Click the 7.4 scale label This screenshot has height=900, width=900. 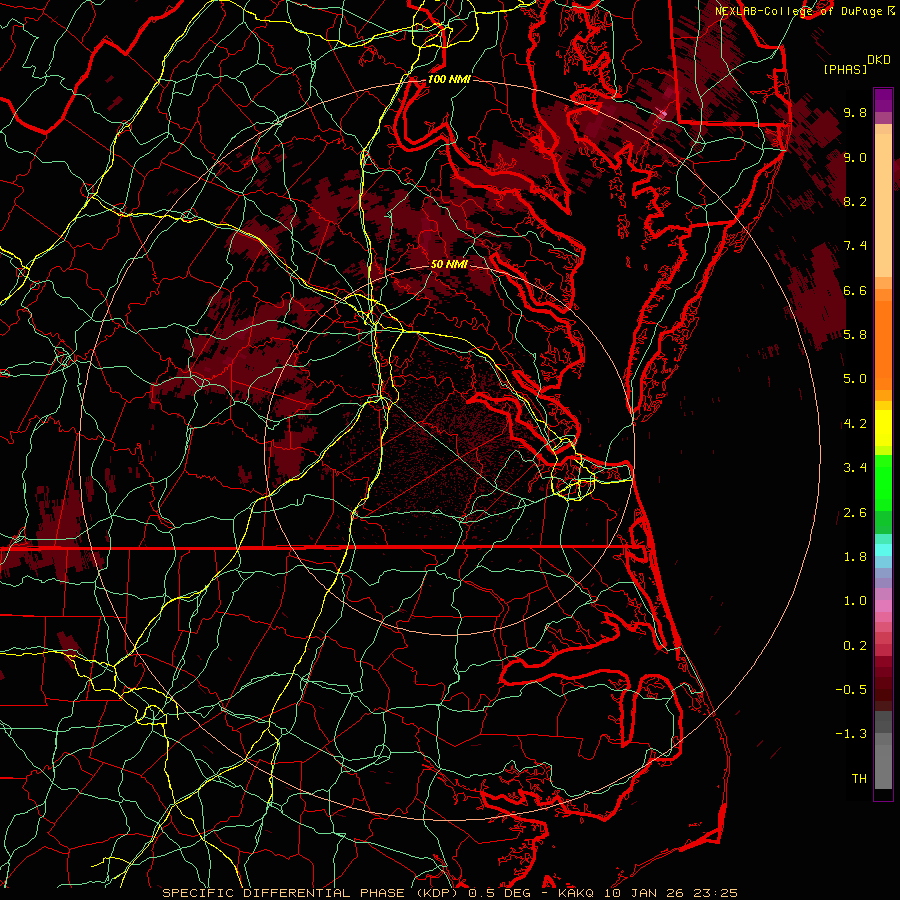coord(855,246)
